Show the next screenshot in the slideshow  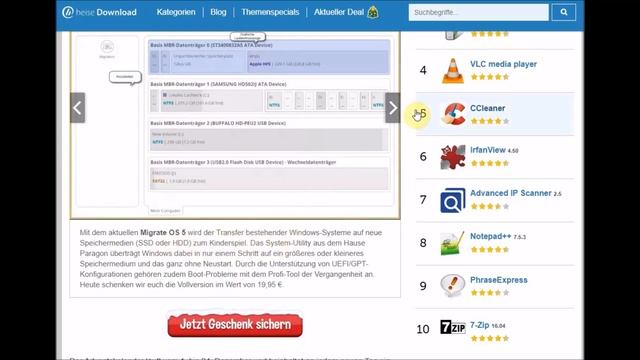click(x=392, y=108)
